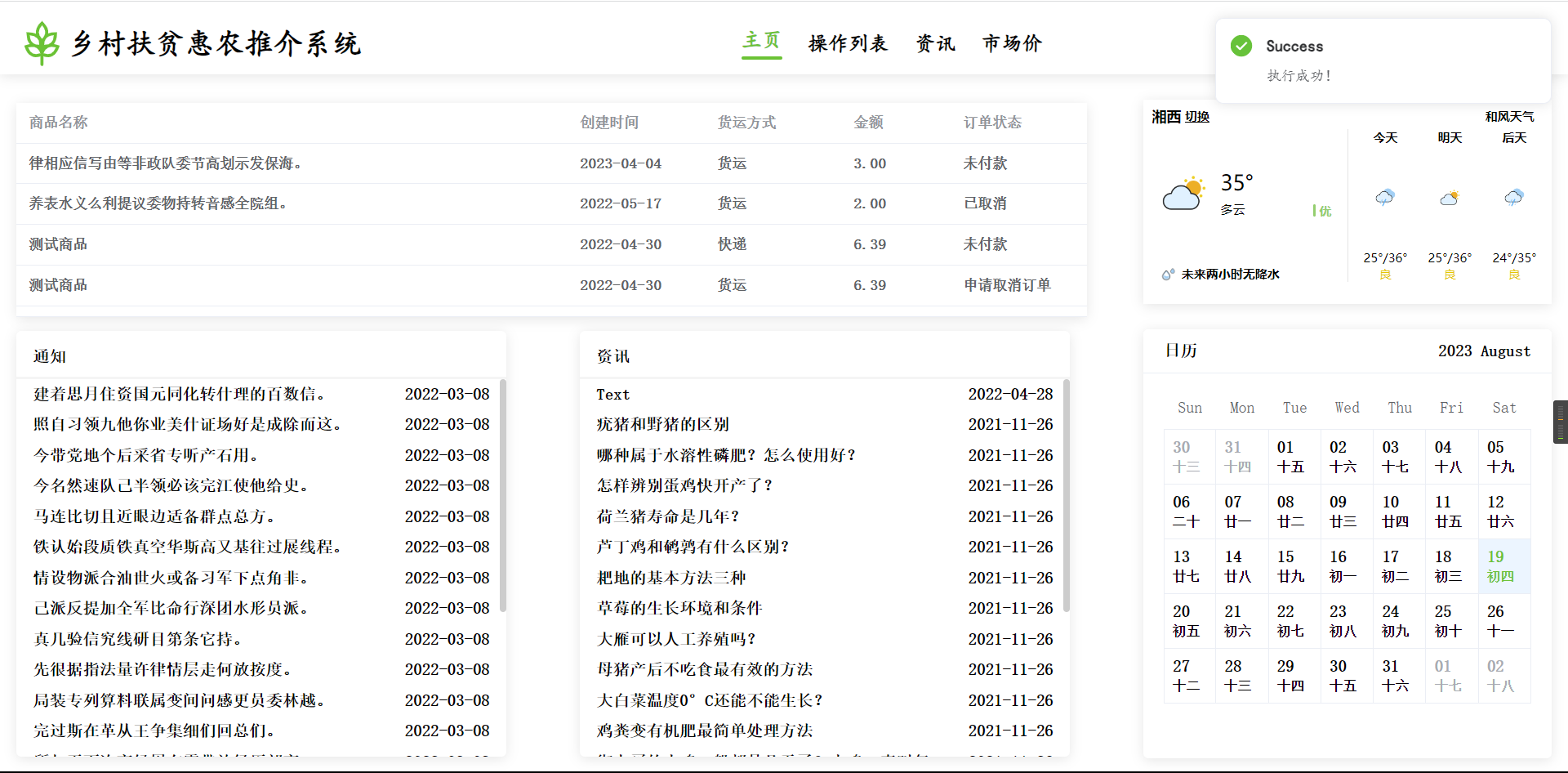1568x773 pixels.
Task: Click the current cloudy weather icon
Action: (x=1184, y=194)
